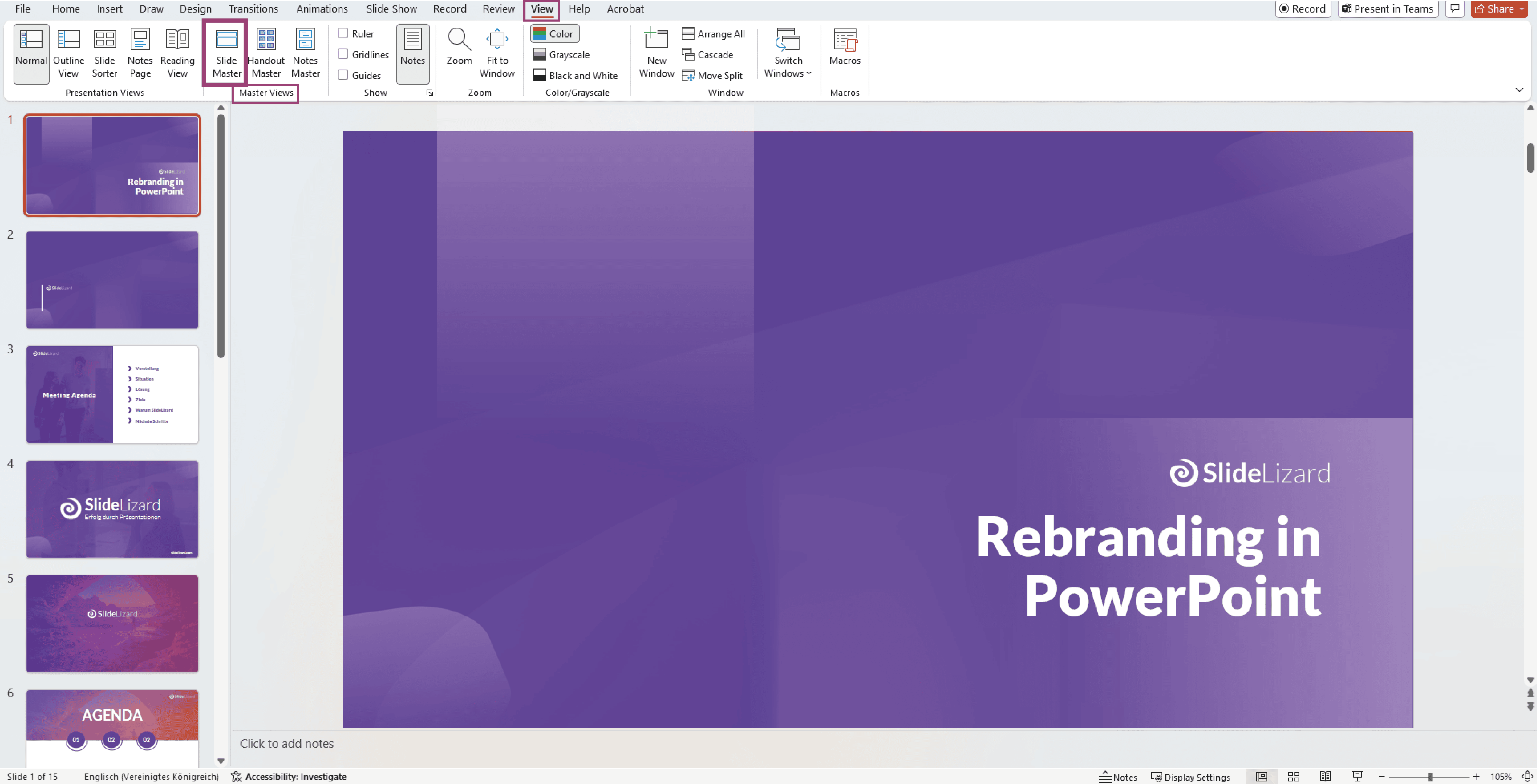The image size is (1537, 784).
Task: Open Display Settings in status bar
Action: (1190, 777)
